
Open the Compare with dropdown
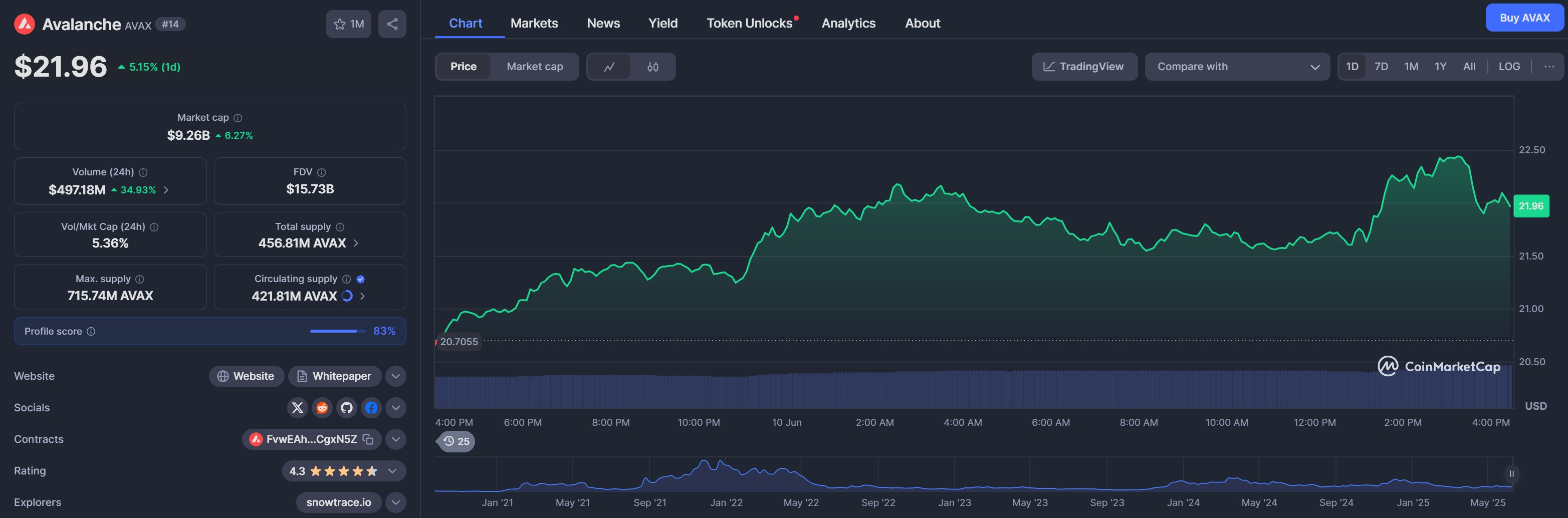tap(1237, 67)
